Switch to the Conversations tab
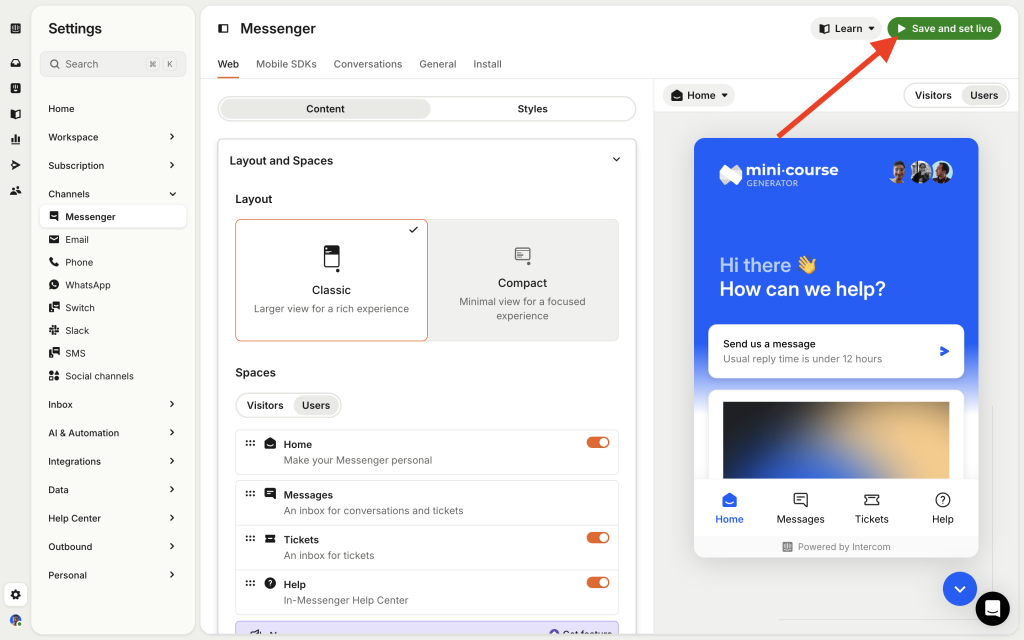This screenshot has width=1024, height=640. tap(368, 64)
